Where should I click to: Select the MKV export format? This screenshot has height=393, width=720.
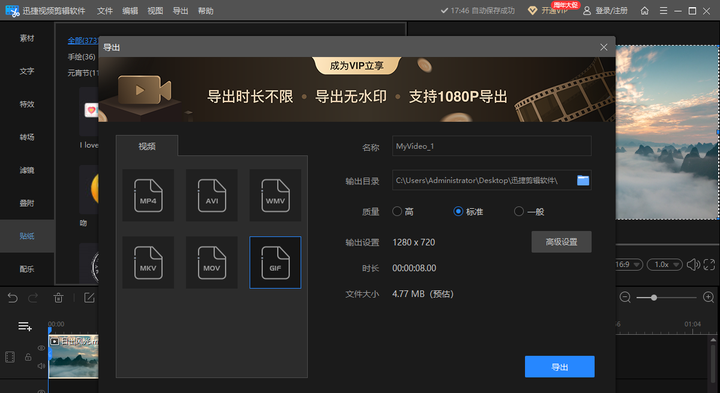pyautogui.click(x=148, y=263)
